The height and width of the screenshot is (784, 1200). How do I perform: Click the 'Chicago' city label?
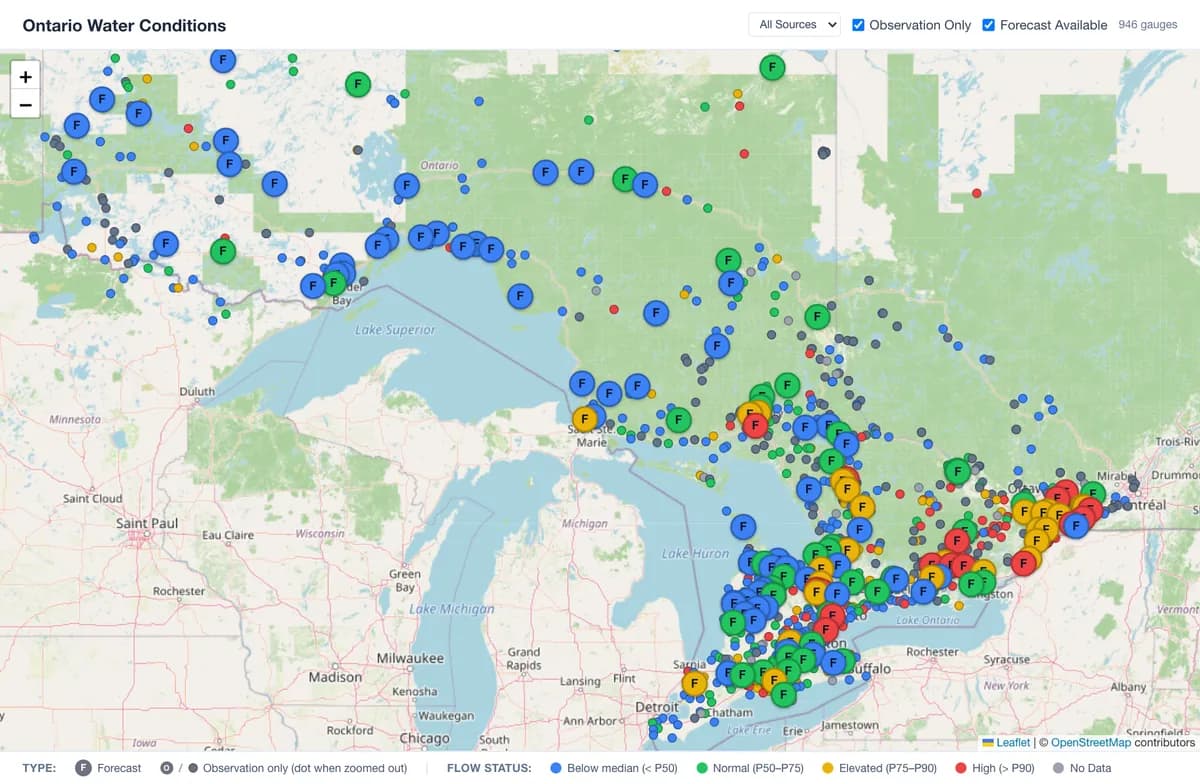click(x=425, y=738)
